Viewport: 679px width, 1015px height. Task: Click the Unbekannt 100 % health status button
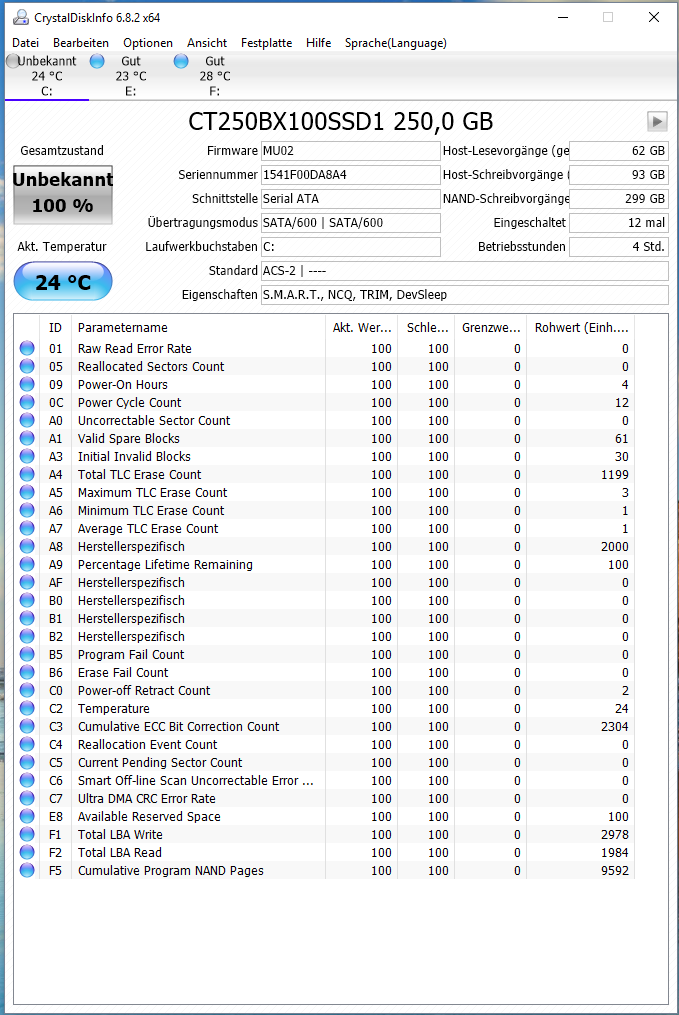63,195
